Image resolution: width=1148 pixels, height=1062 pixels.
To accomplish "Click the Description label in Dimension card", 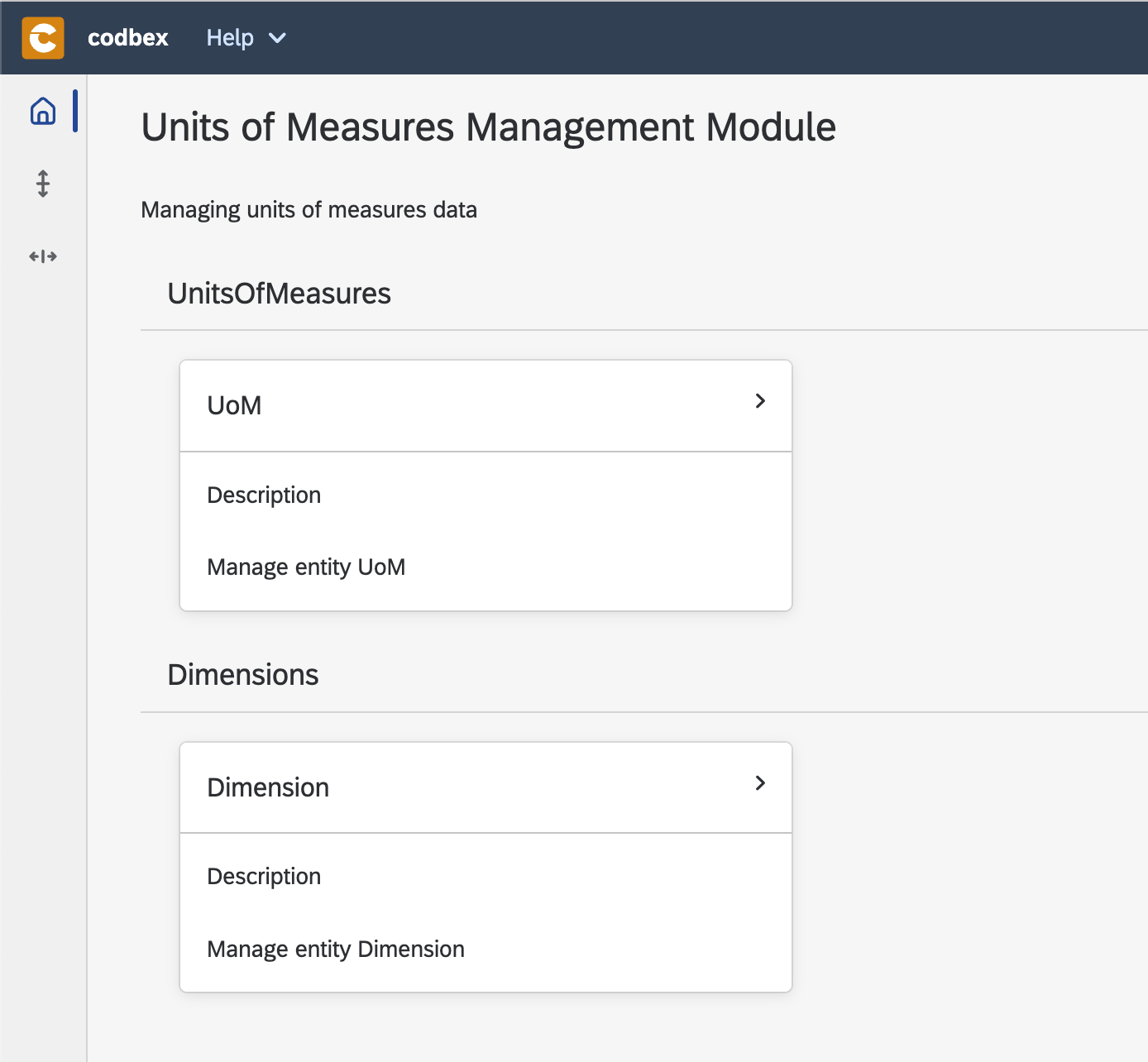I will 264,877.
